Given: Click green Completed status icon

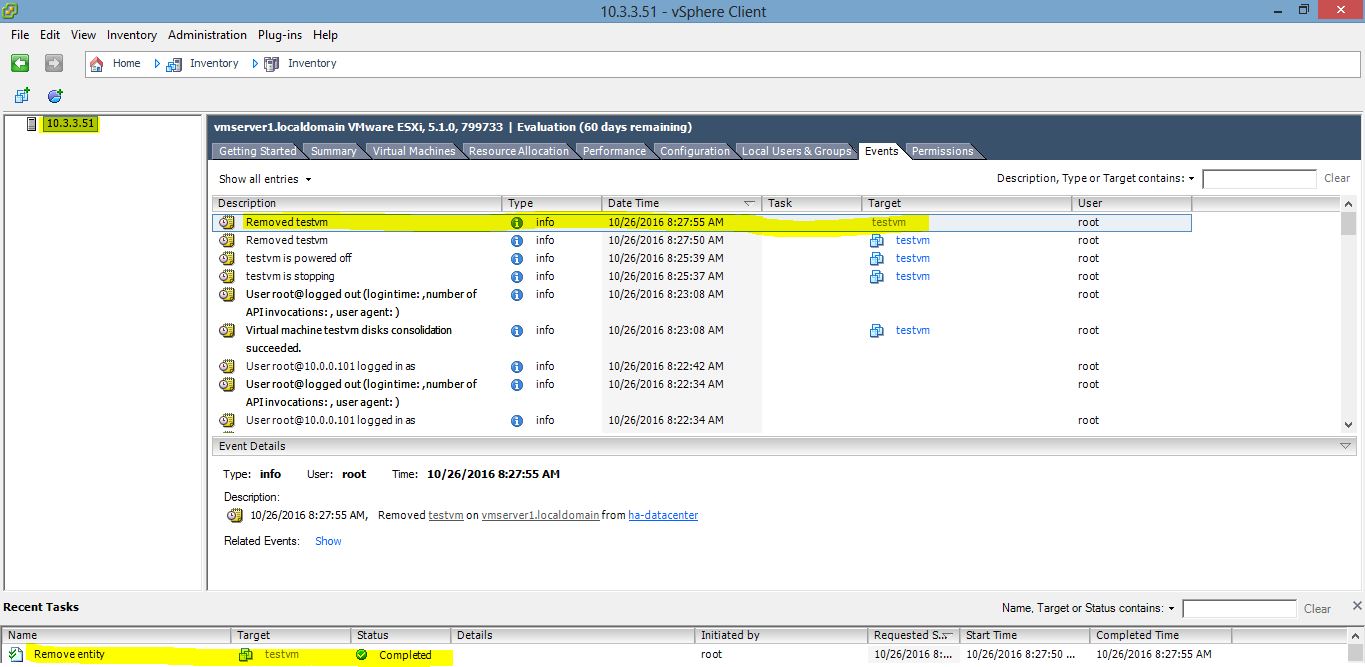Looking at the screenshot, I should point(362,655).
